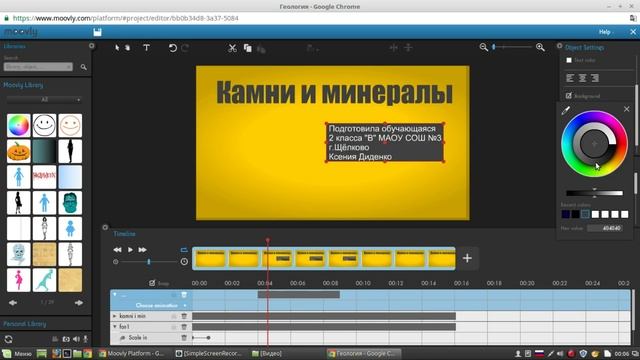Click the Hex value field 404040
640x360 pixels.
[x=605, y=228]
